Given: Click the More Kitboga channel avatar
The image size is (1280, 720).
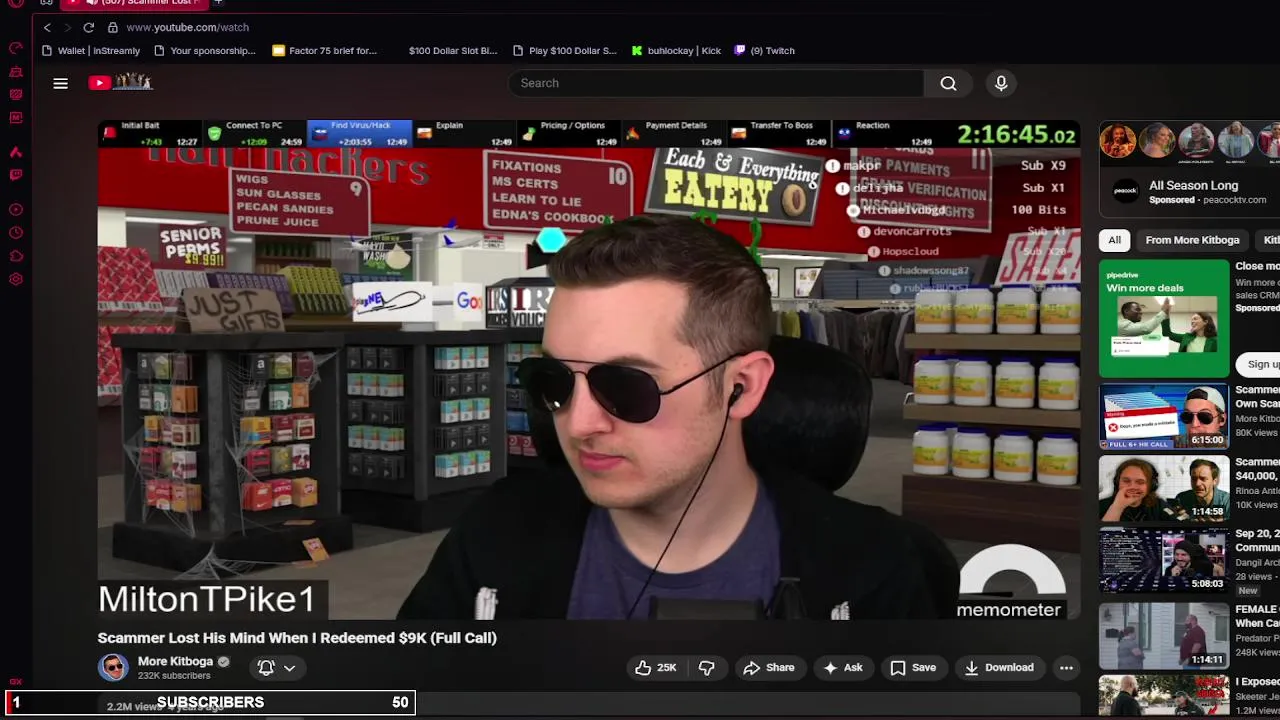Looking at the screenshot, I should click(113, 667).
